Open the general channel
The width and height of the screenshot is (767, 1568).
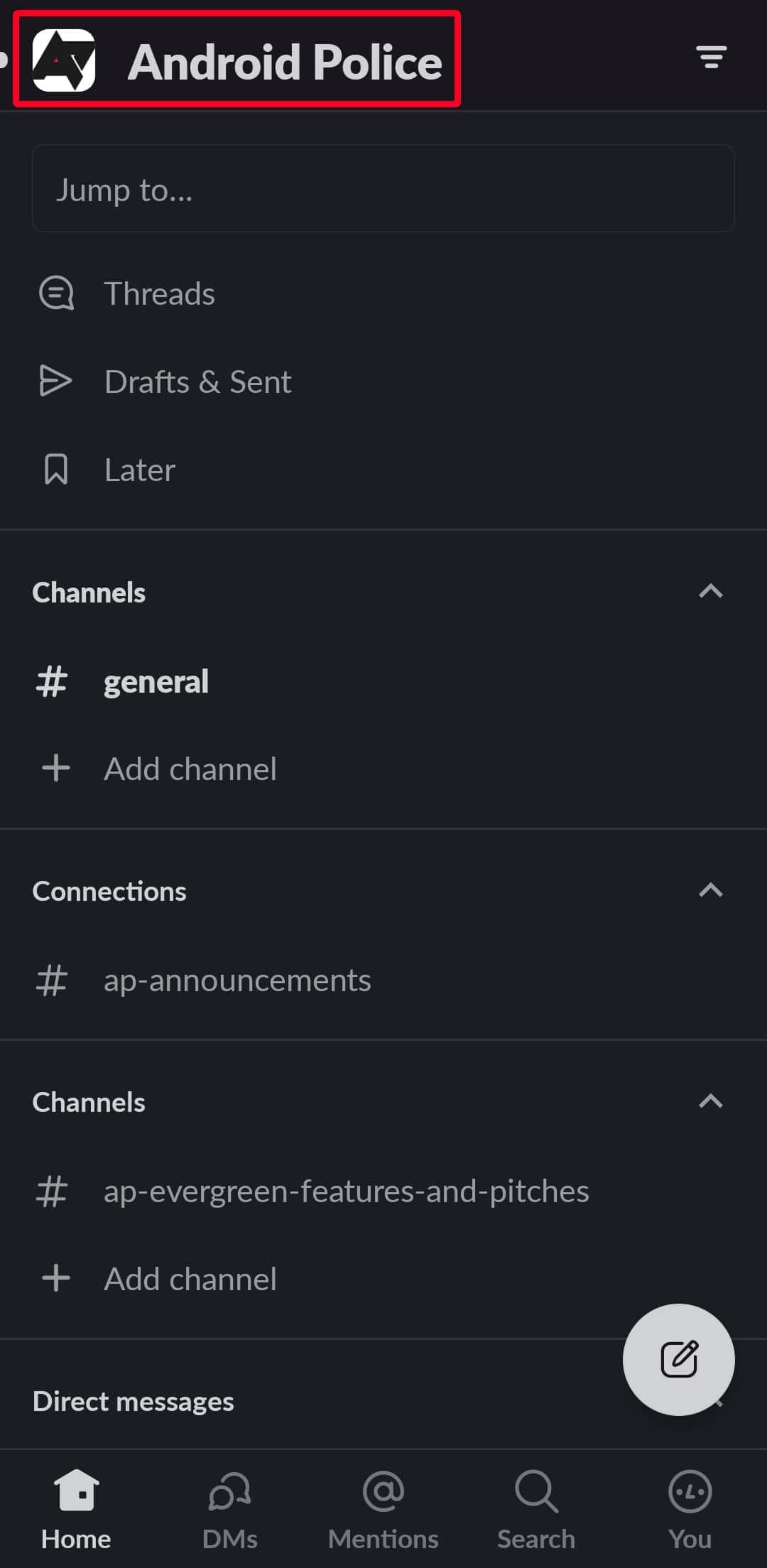click(x=156, y=681)
